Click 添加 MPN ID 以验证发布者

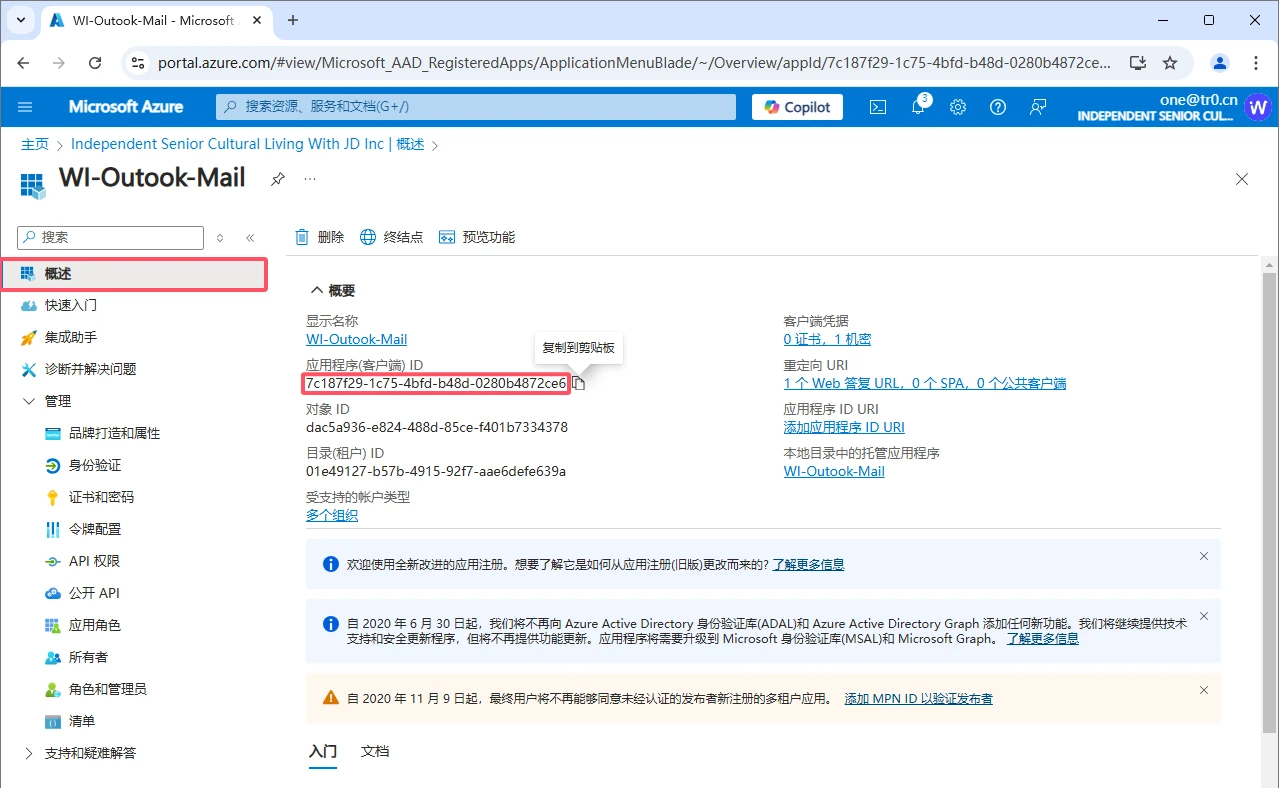click(x=919, y=699)
